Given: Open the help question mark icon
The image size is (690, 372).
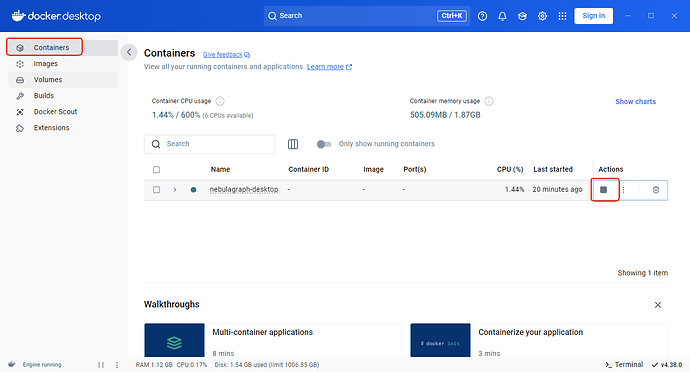Looking at the screenshot, I should click(482, 16).
